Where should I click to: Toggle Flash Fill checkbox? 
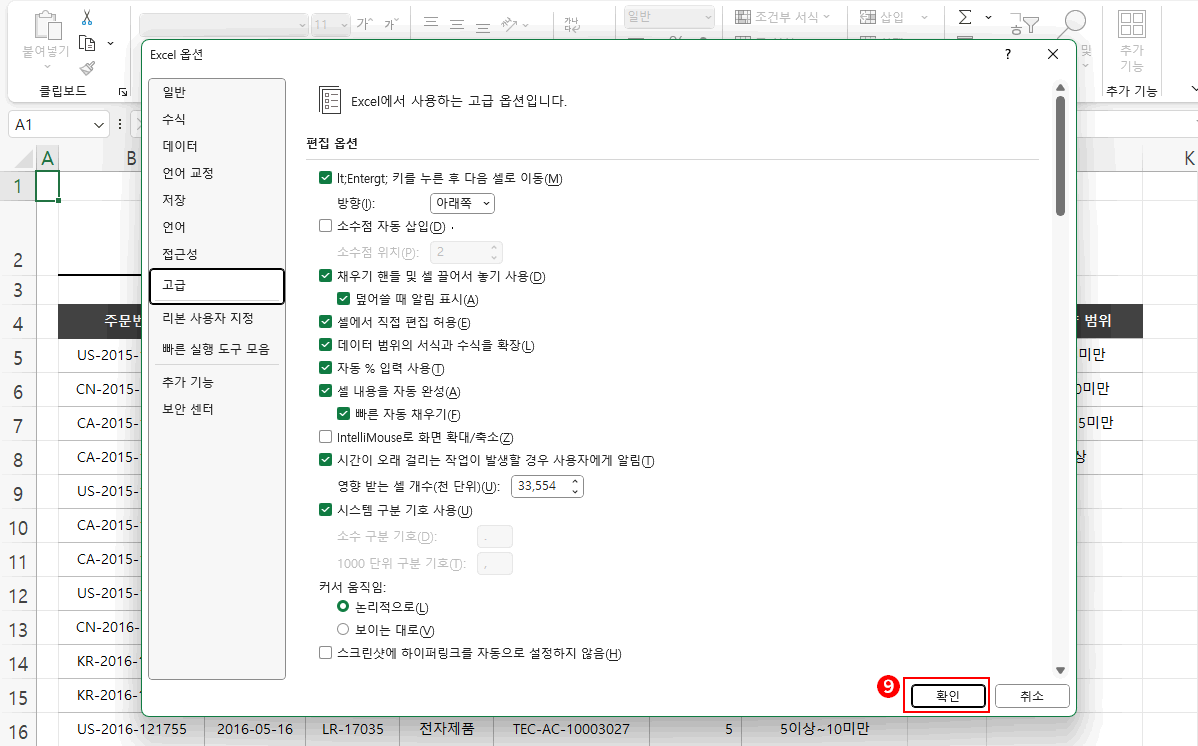(x=344, y=414)
